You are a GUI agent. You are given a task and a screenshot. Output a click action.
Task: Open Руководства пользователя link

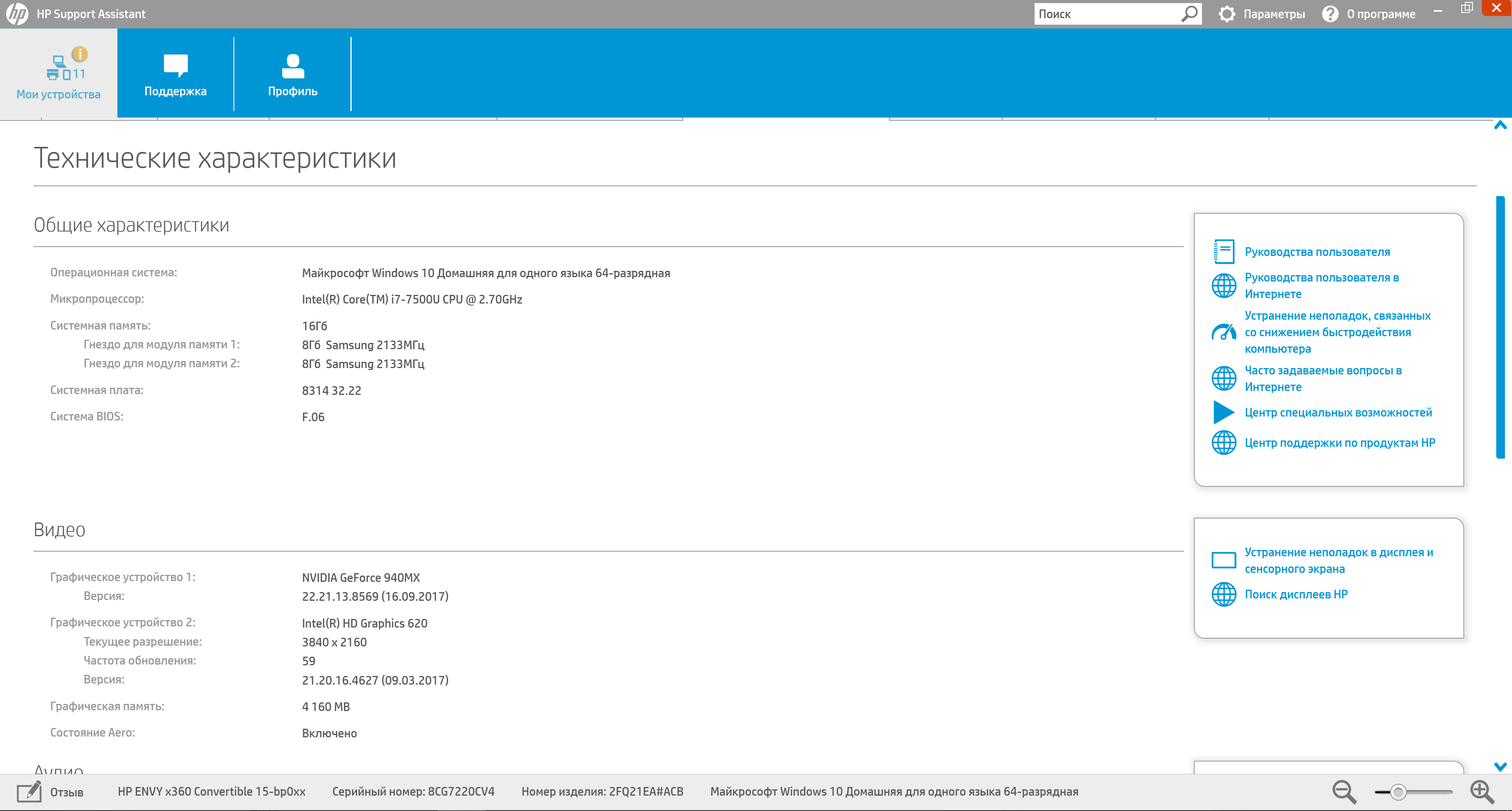tap(1317, 252)
